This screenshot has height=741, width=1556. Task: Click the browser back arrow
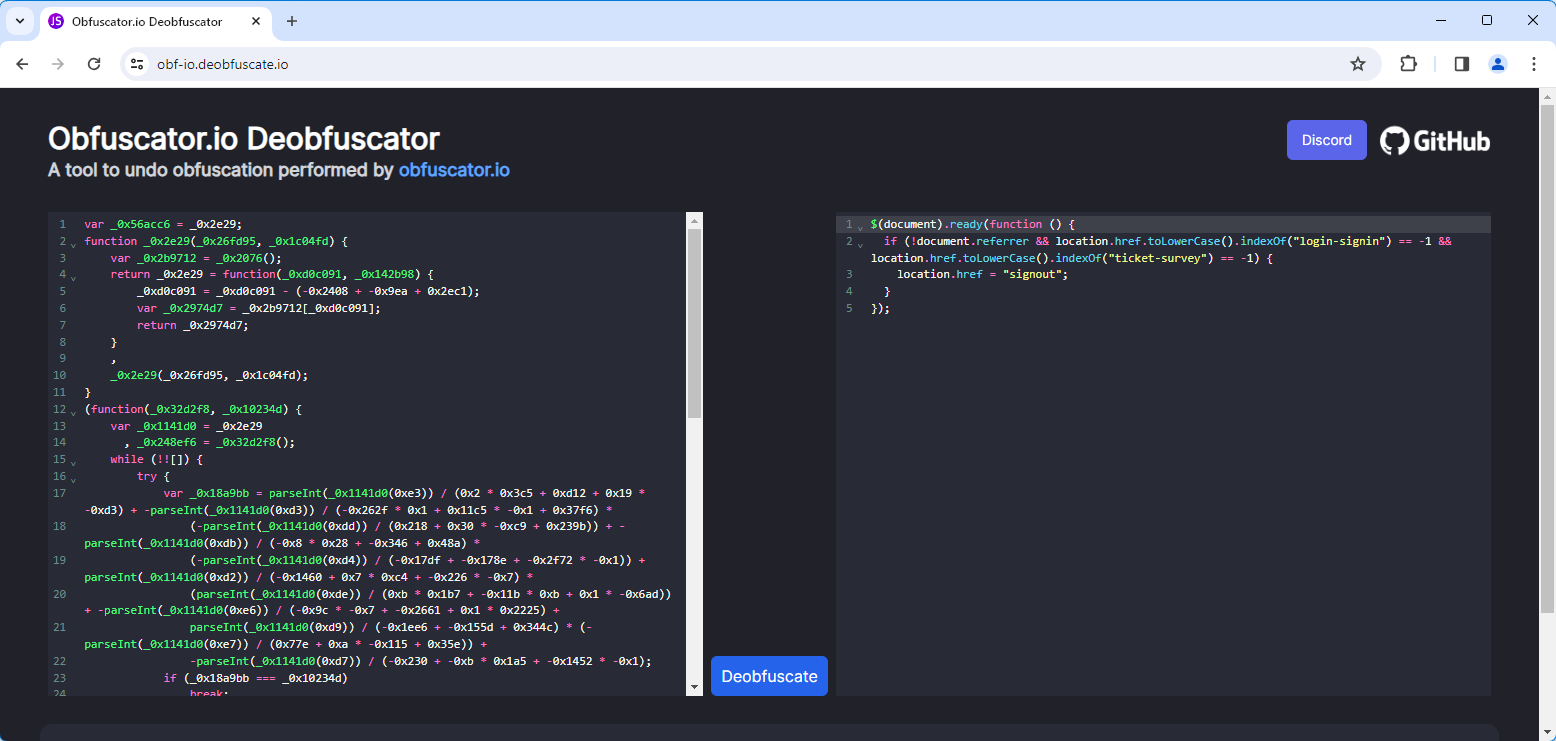click(x=22, y=64)
